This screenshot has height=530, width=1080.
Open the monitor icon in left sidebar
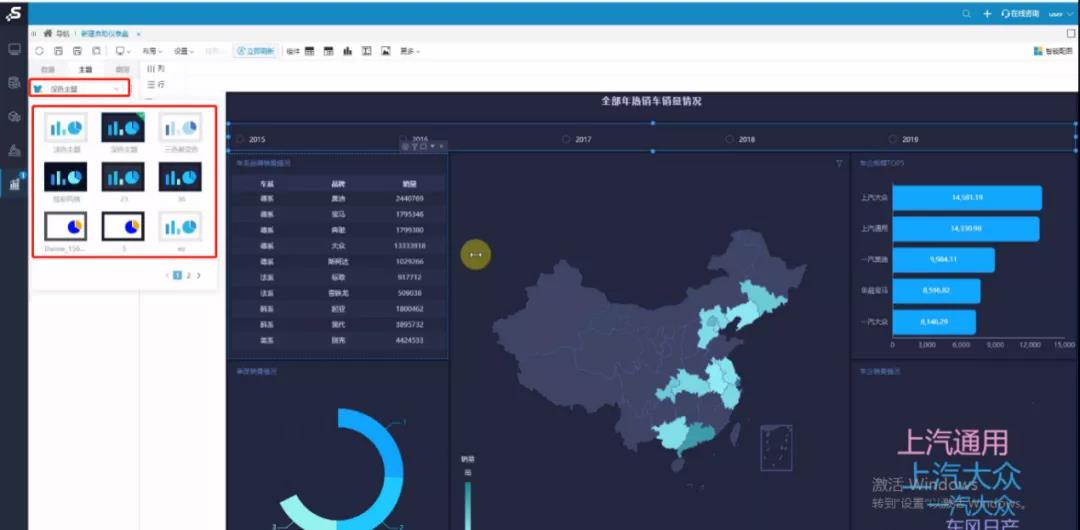(x=14, y=50)
